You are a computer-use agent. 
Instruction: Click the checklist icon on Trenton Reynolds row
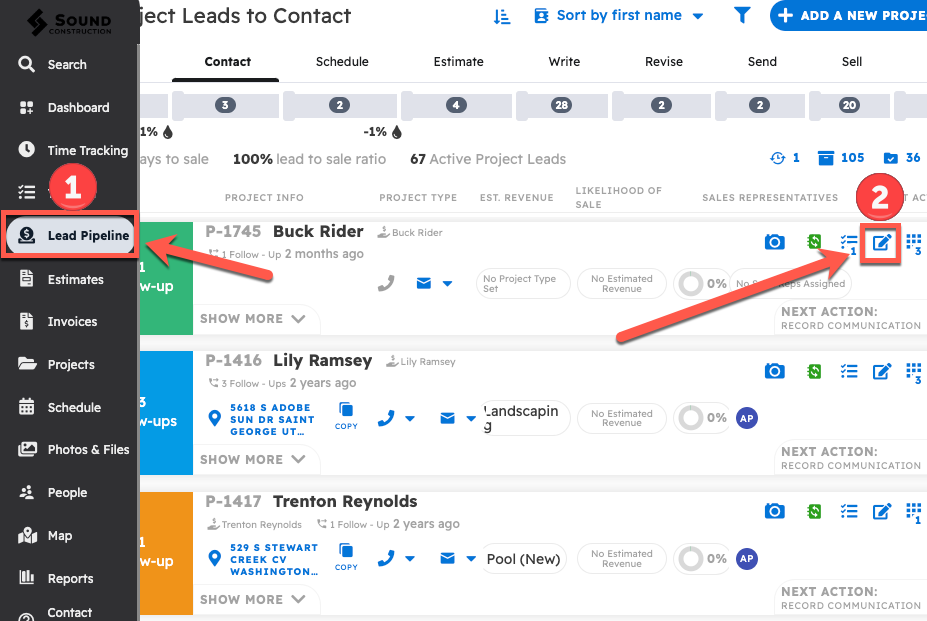point(849,511)
